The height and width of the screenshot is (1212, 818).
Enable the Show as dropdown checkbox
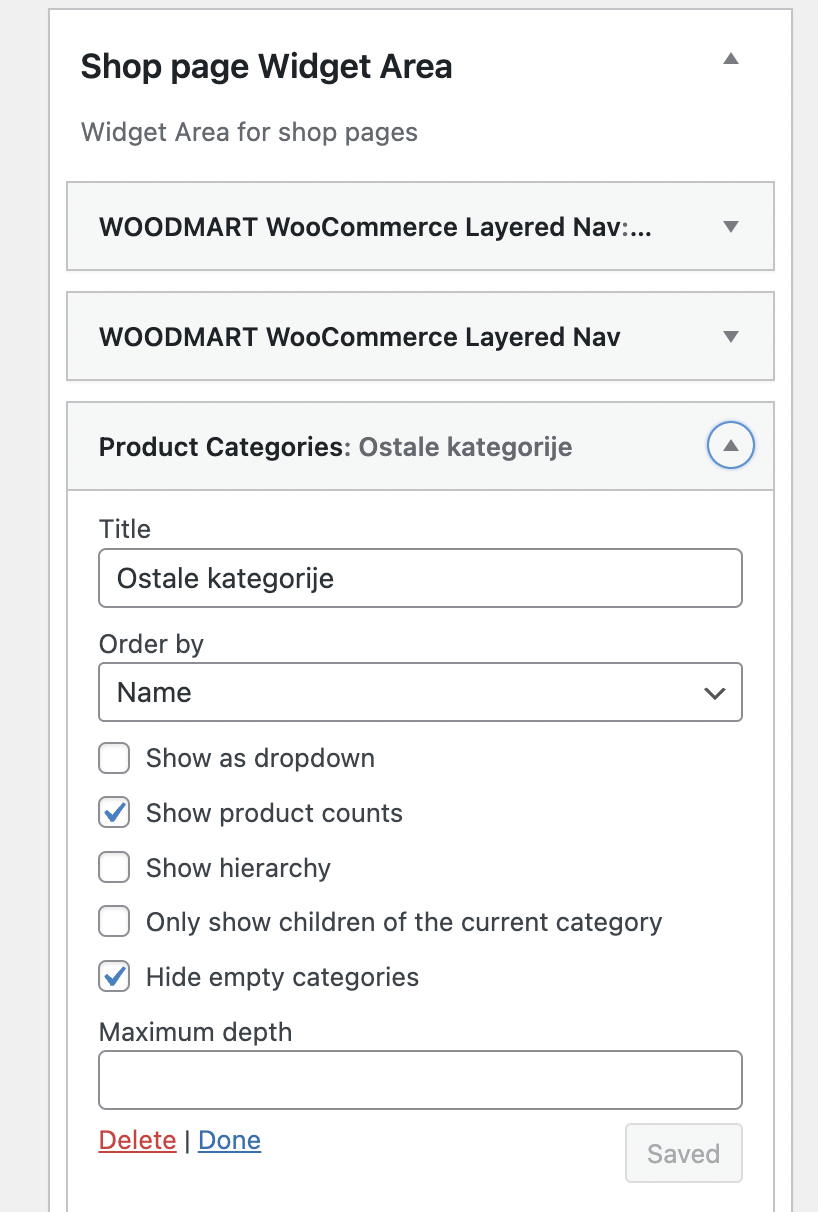pyautogui.click(x=114, y=759)
